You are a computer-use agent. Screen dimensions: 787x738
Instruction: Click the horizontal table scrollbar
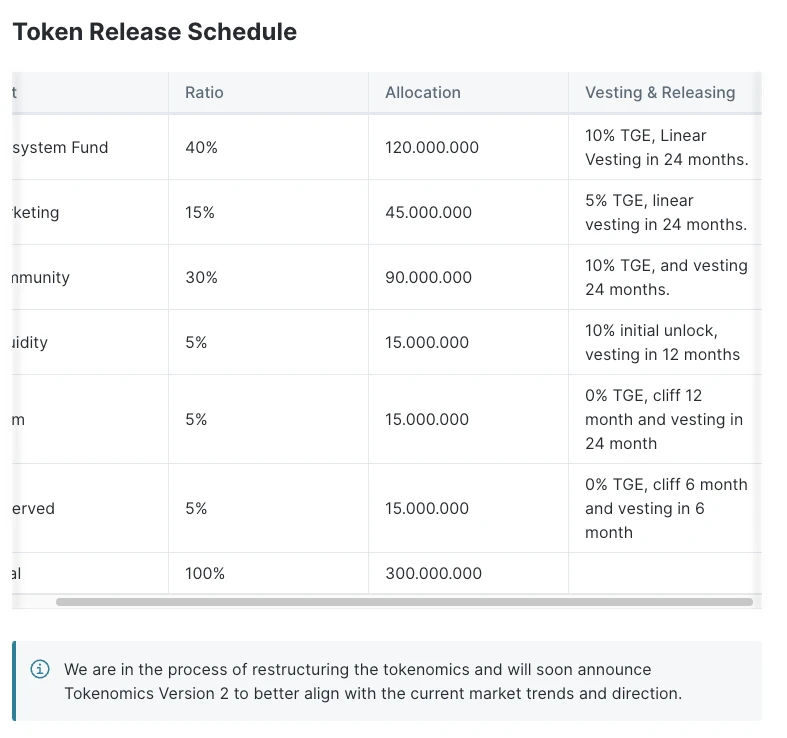404,602
